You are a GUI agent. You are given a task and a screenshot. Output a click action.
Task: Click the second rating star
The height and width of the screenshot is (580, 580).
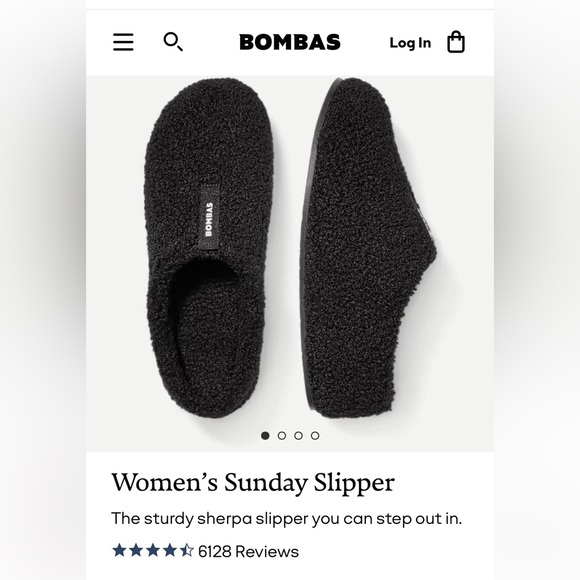[136, 550]
